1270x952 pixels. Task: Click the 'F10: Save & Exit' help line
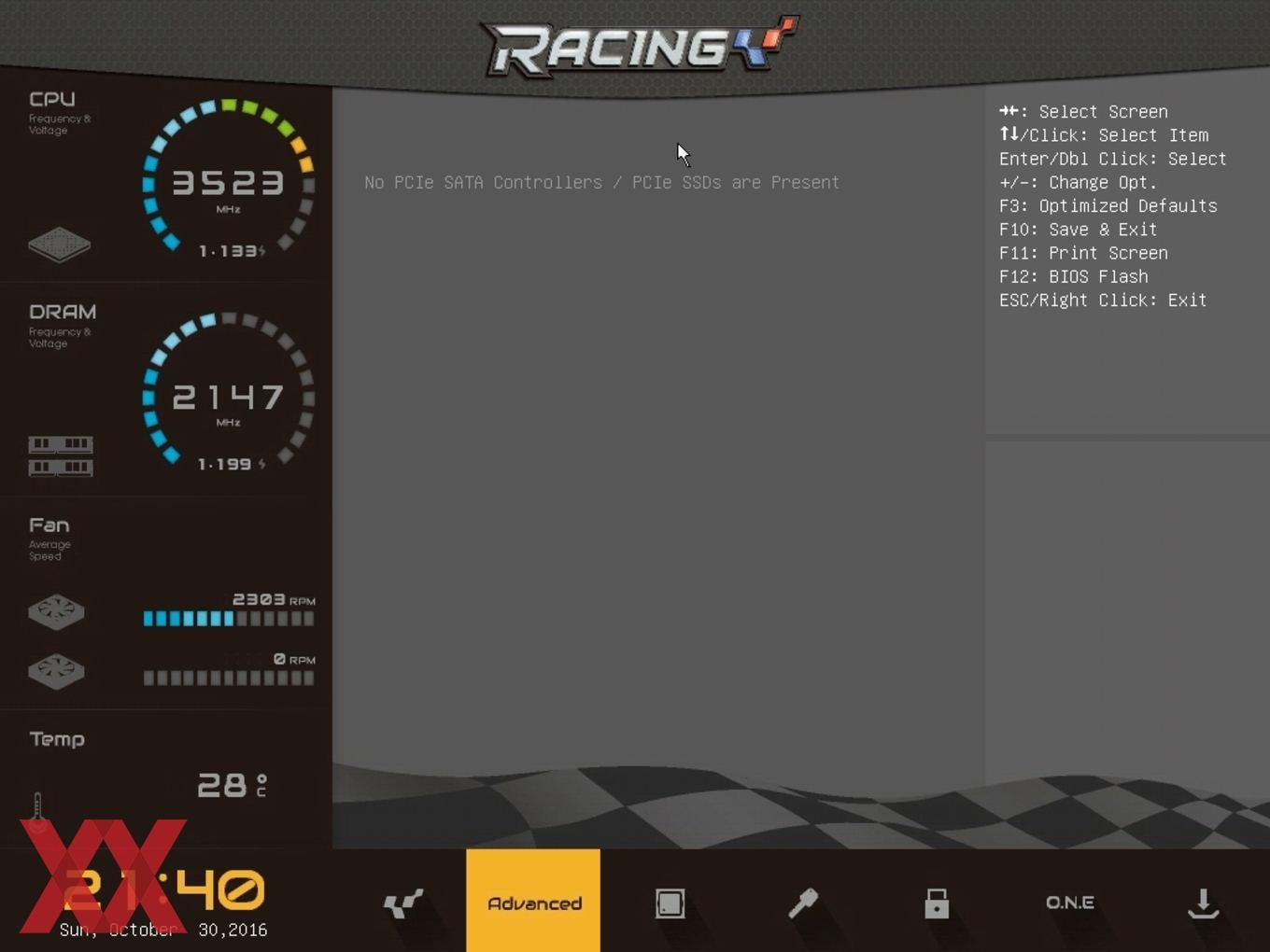[1078, 229]
